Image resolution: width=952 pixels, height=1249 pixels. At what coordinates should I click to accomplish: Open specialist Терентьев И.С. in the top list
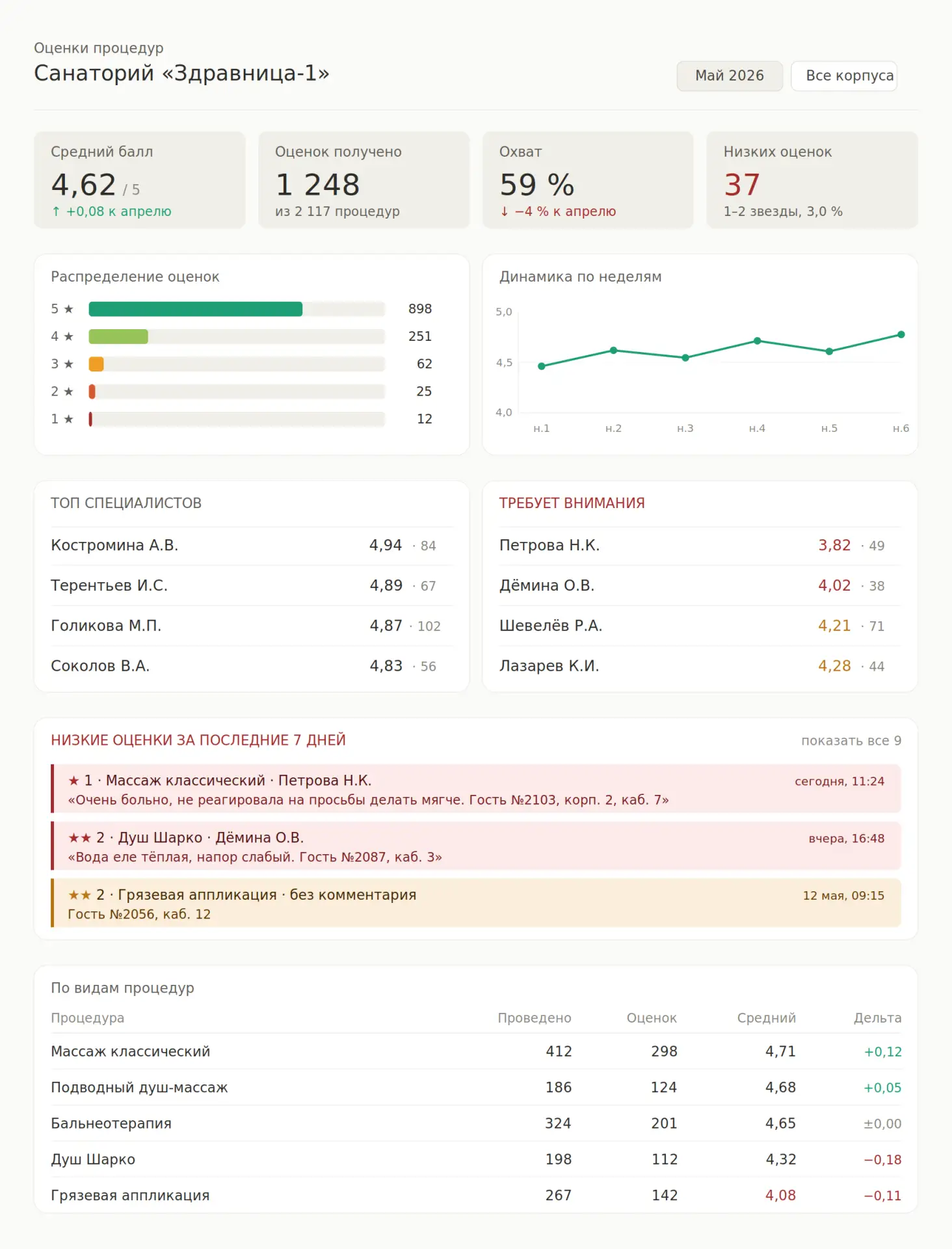click(252, 586)
